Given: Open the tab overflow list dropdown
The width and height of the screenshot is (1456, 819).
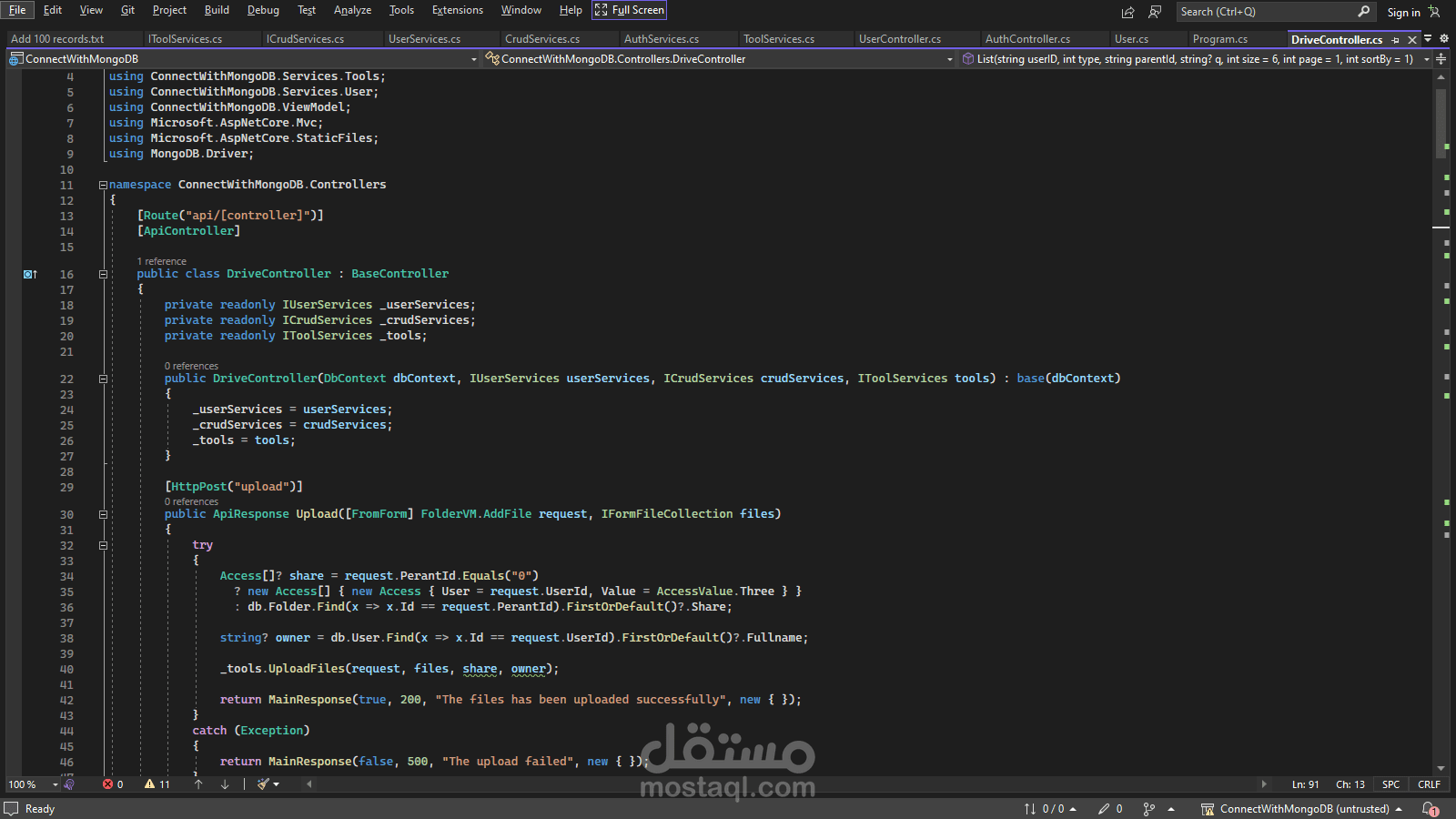Looking at the screenshot, I should click(x=1428, y=39).
